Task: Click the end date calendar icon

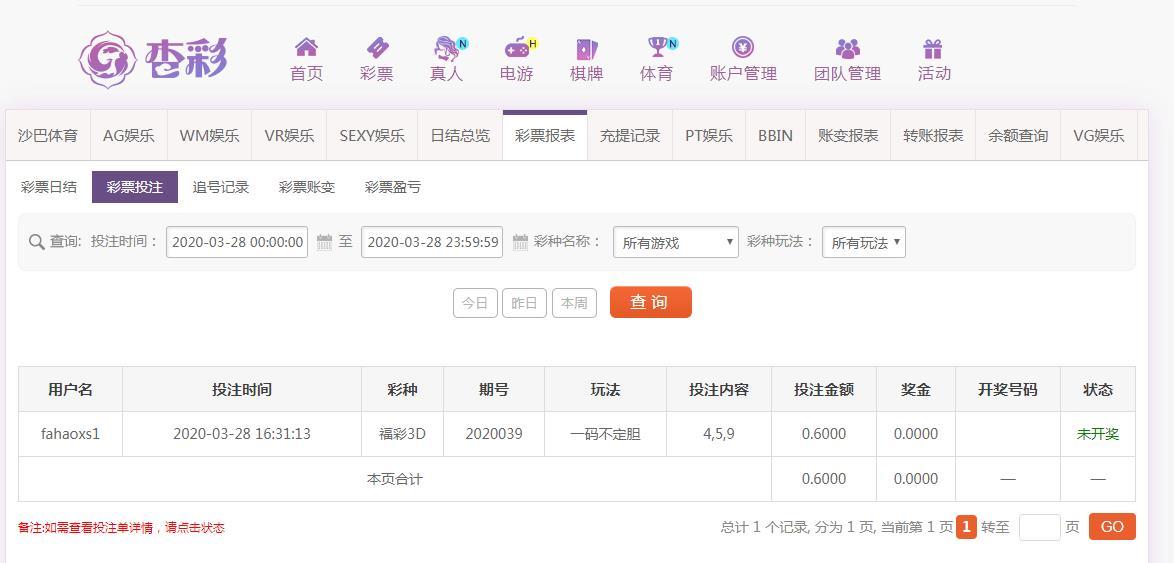Action: click(x=520, y=242)
